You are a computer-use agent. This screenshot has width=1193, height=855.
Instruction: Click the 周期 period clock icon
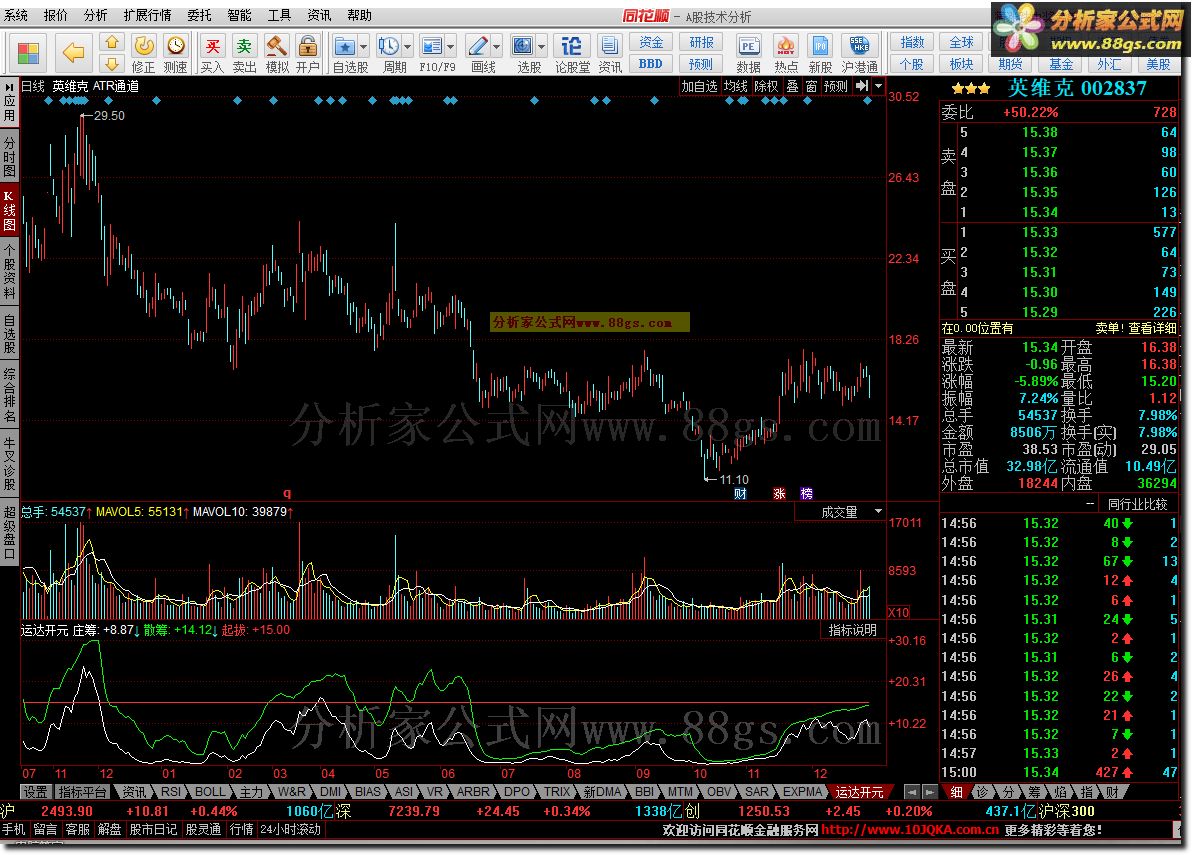coord(389,46)
